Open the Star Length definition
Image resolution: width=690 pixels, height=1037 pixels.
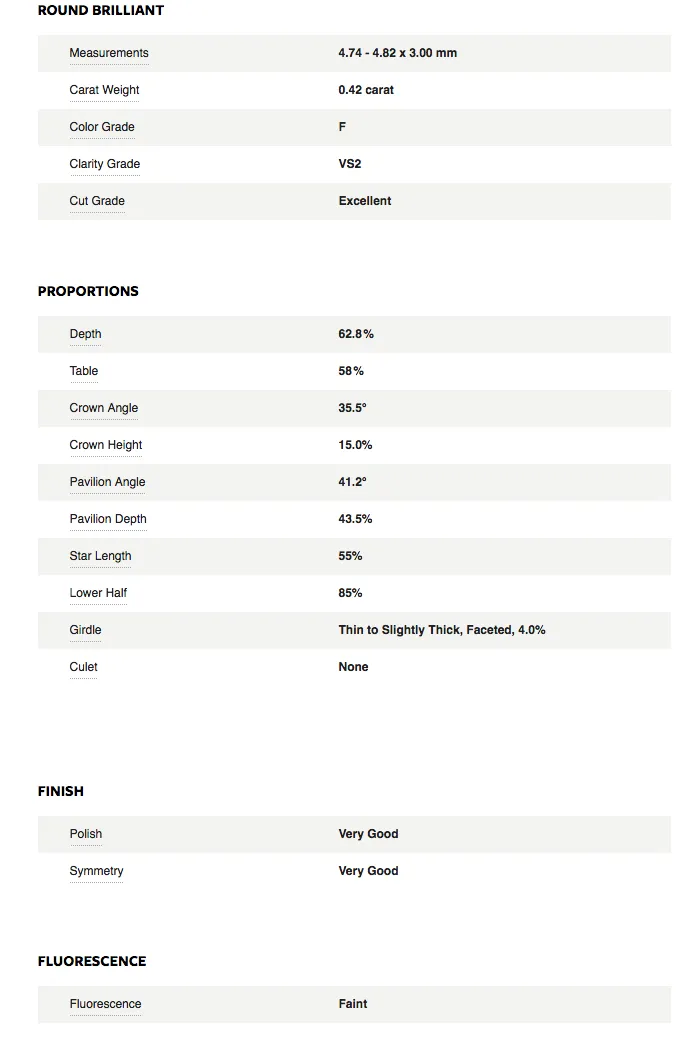click(x=101, y=556)
